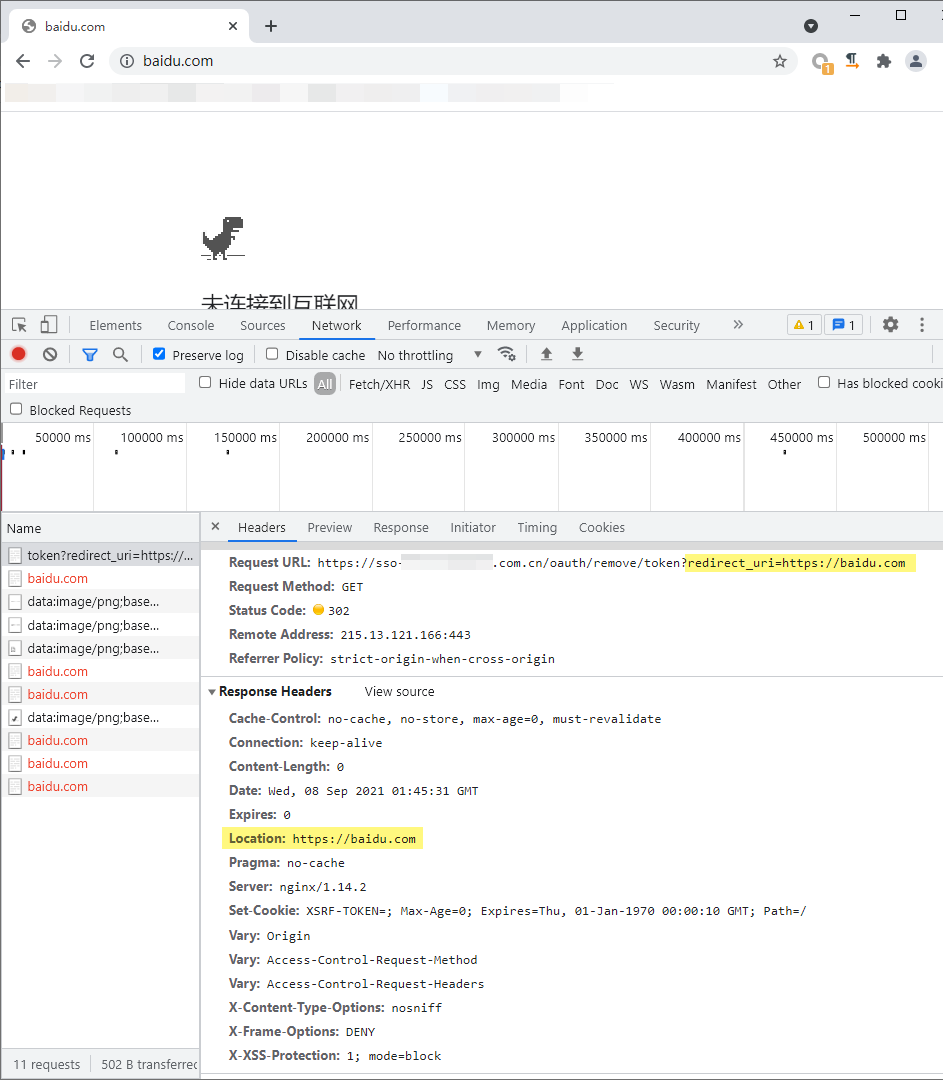Click the browser back arrow
943x1080 pixels.
pos(23,61)
